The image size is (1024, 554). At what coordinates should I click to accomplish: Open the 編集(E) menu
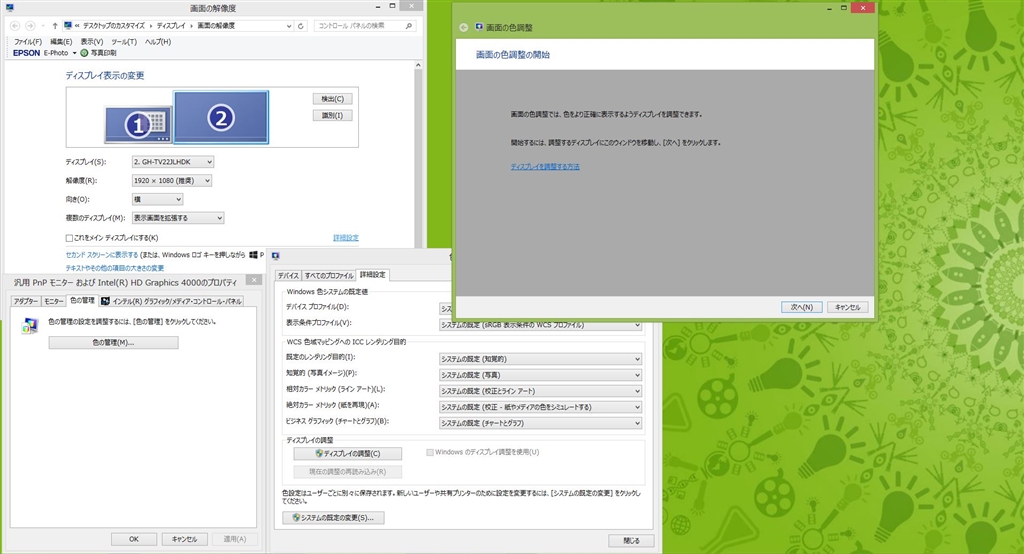point(61,41)
